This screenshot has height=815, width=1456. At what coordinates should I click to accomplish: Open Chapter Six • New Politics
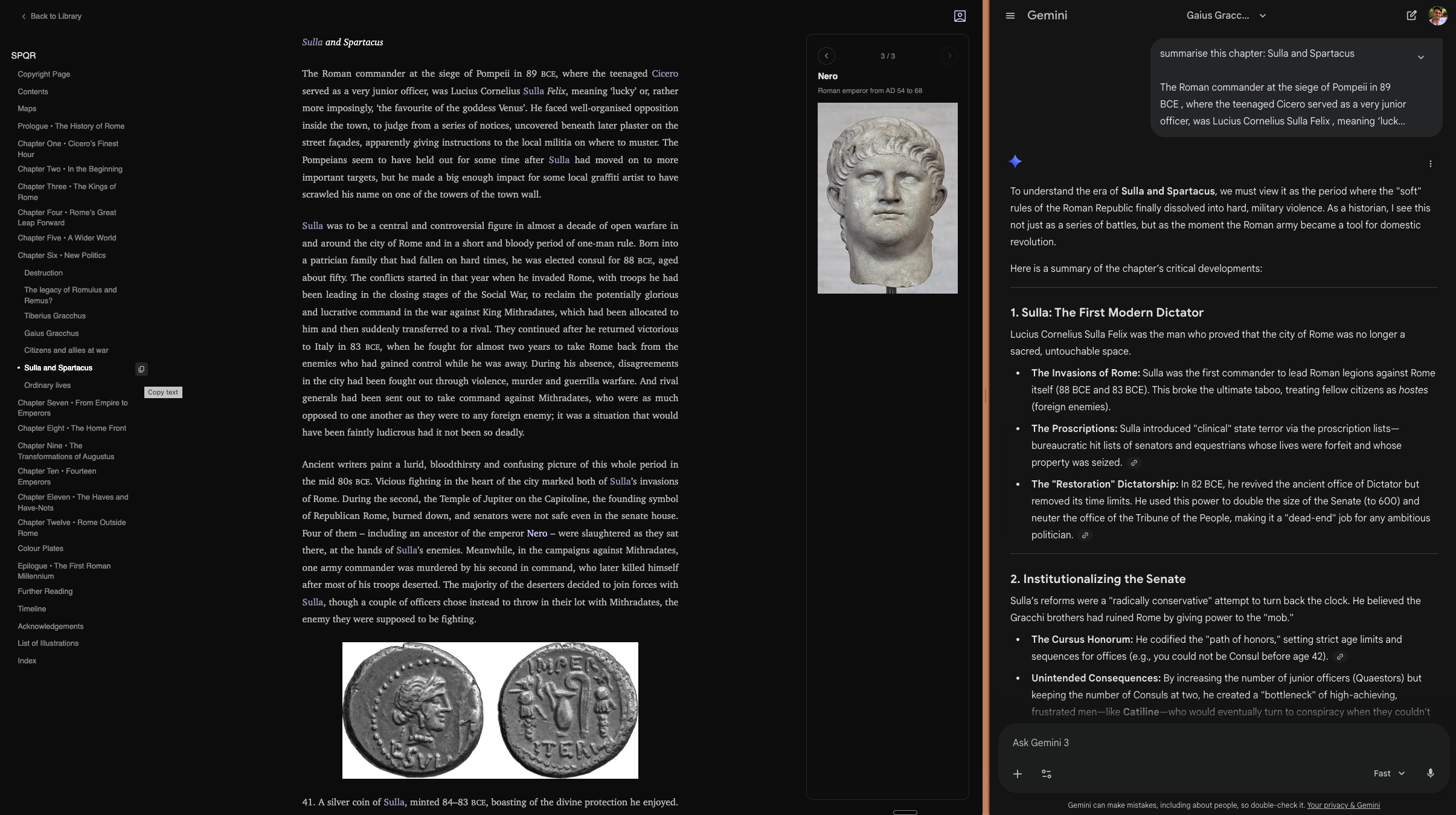[62, 256]
